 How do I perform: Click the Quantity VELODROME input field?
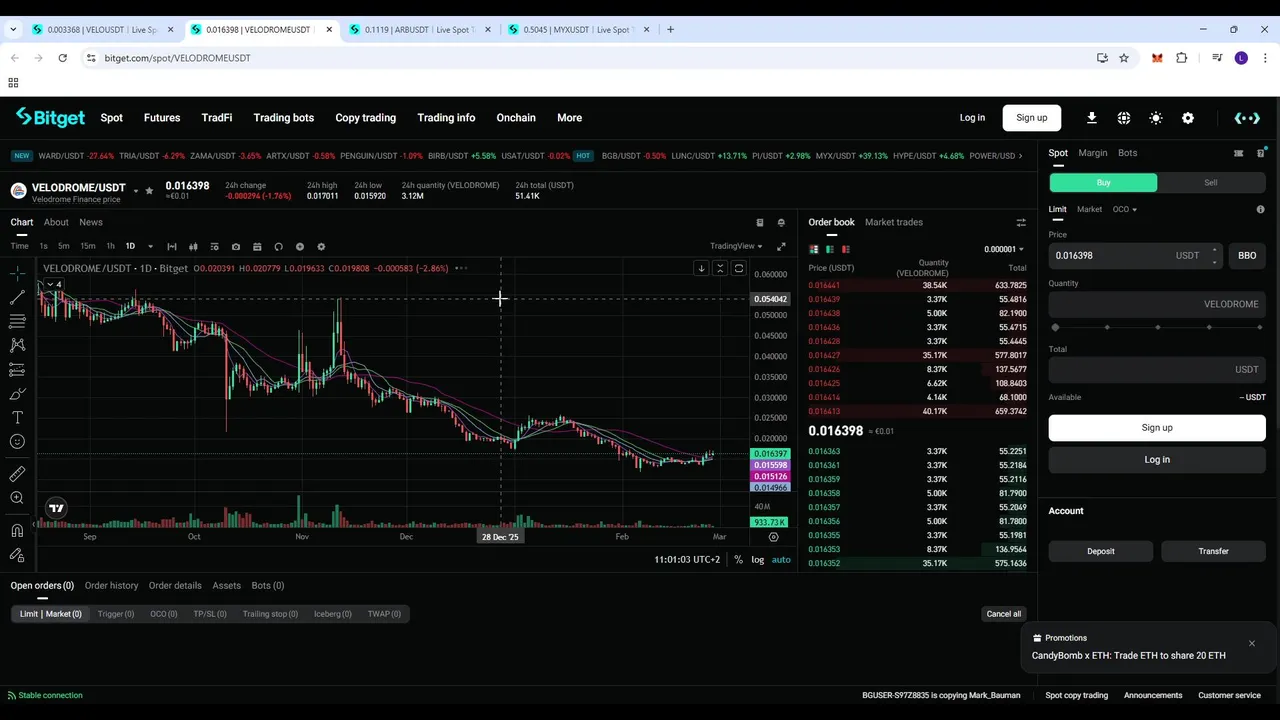coord(1157,304)
